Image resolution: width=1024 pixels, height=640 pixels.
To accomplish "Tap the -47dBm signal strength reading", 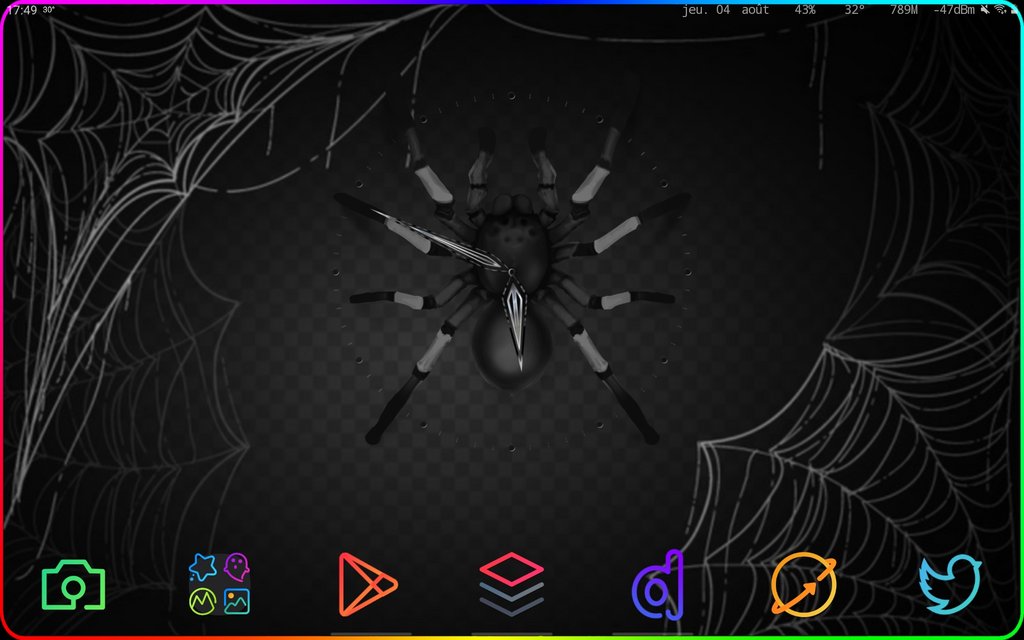I will [954, 10].
